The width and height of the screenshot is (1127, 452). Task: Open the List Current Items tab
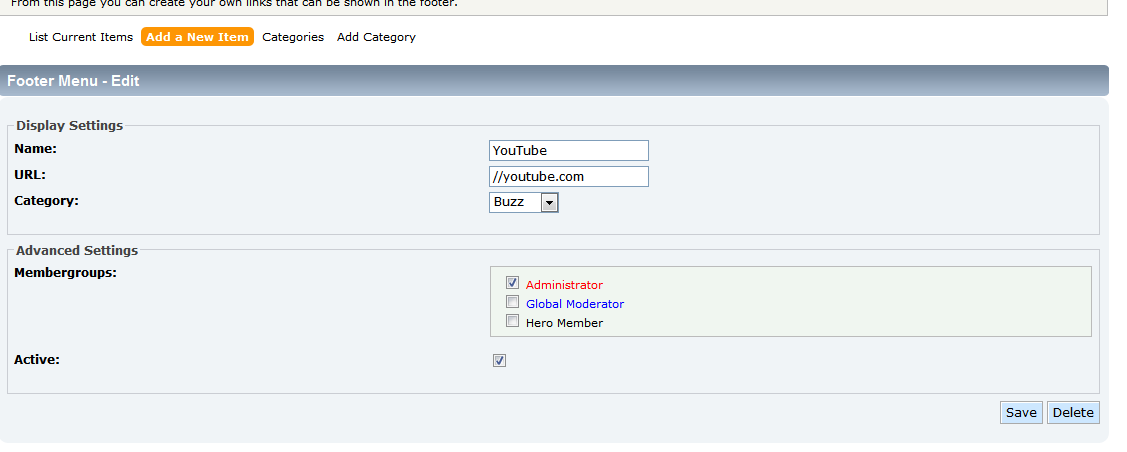tap(80, 37)
